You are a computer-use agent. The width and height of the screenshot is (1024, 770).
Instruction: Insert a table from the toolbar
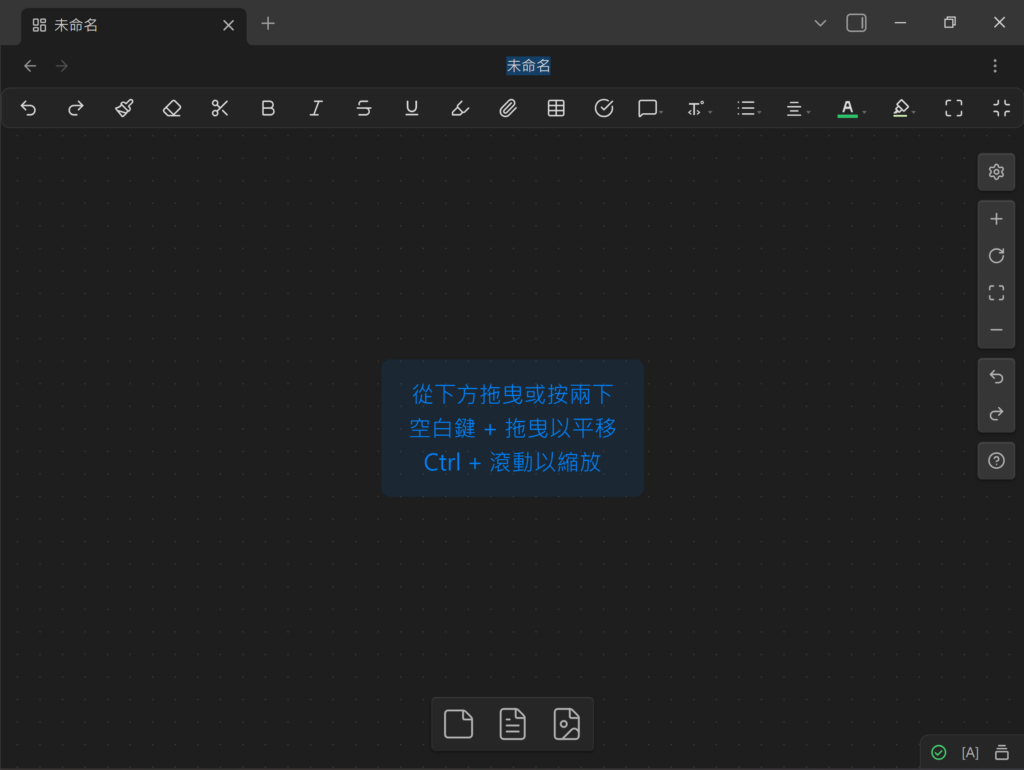pyautogui.click(x=556, y=108)
